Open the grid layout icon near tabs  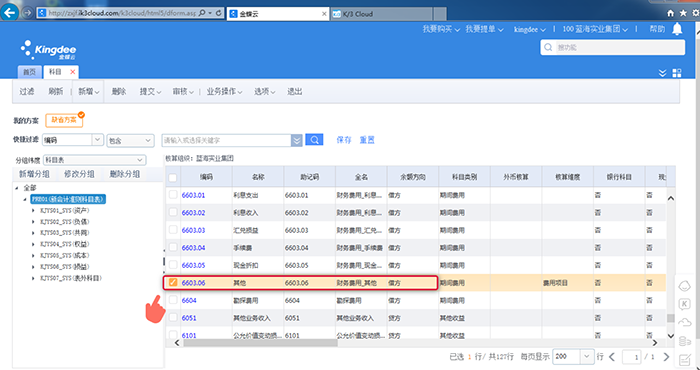tap(677, 73)
